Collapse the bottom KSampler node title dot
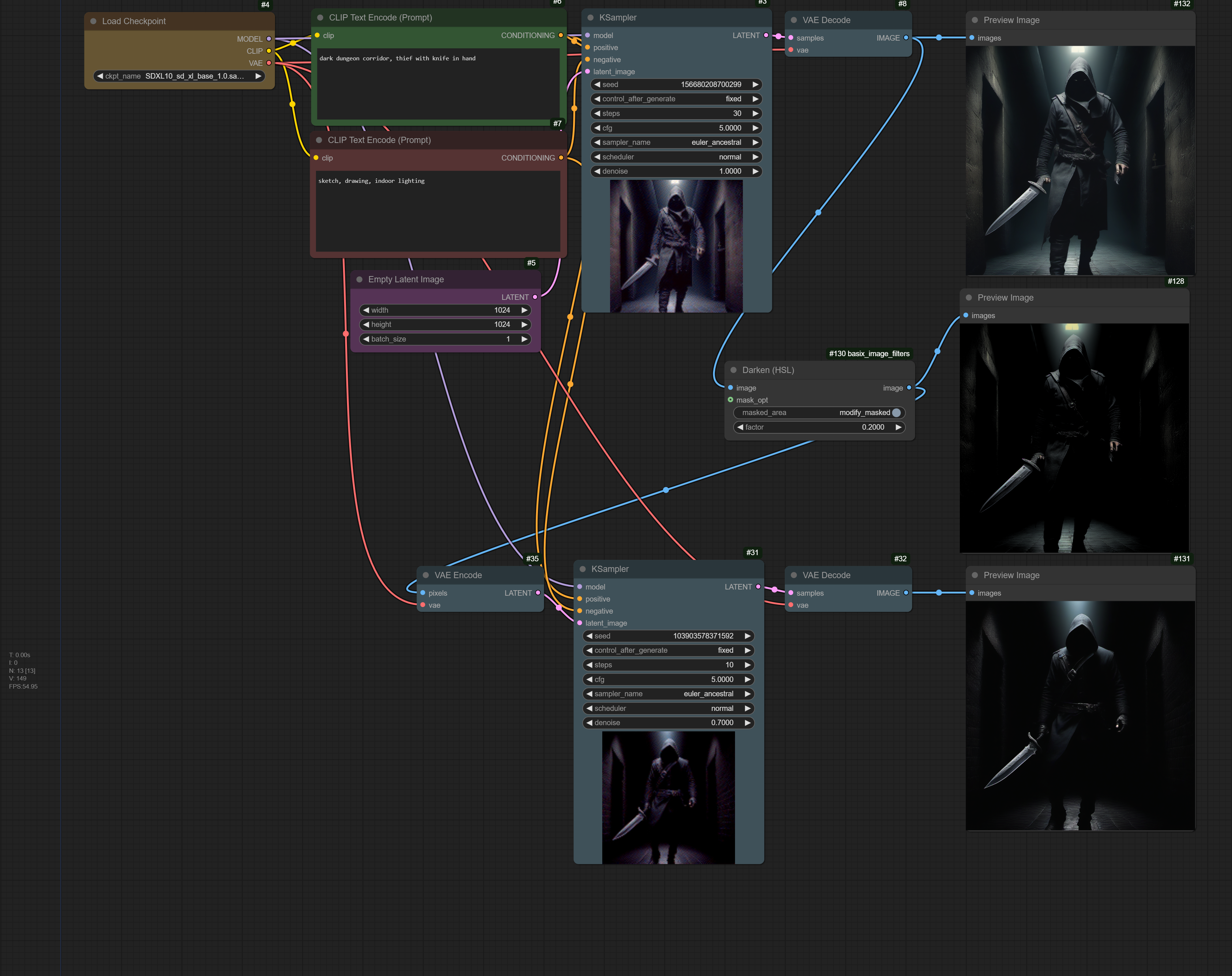The image size is (1232, 976). (583, 569)
